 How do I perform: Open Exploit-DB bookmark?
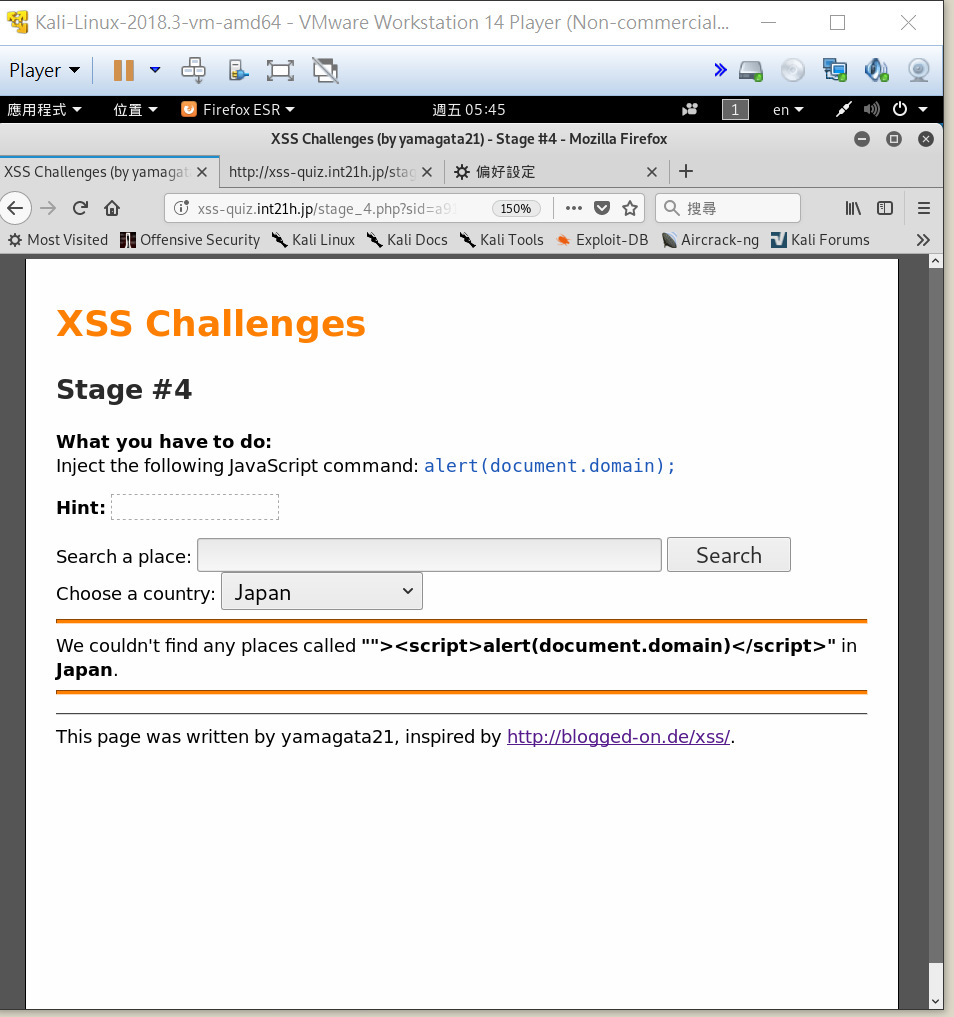(602, 240)
